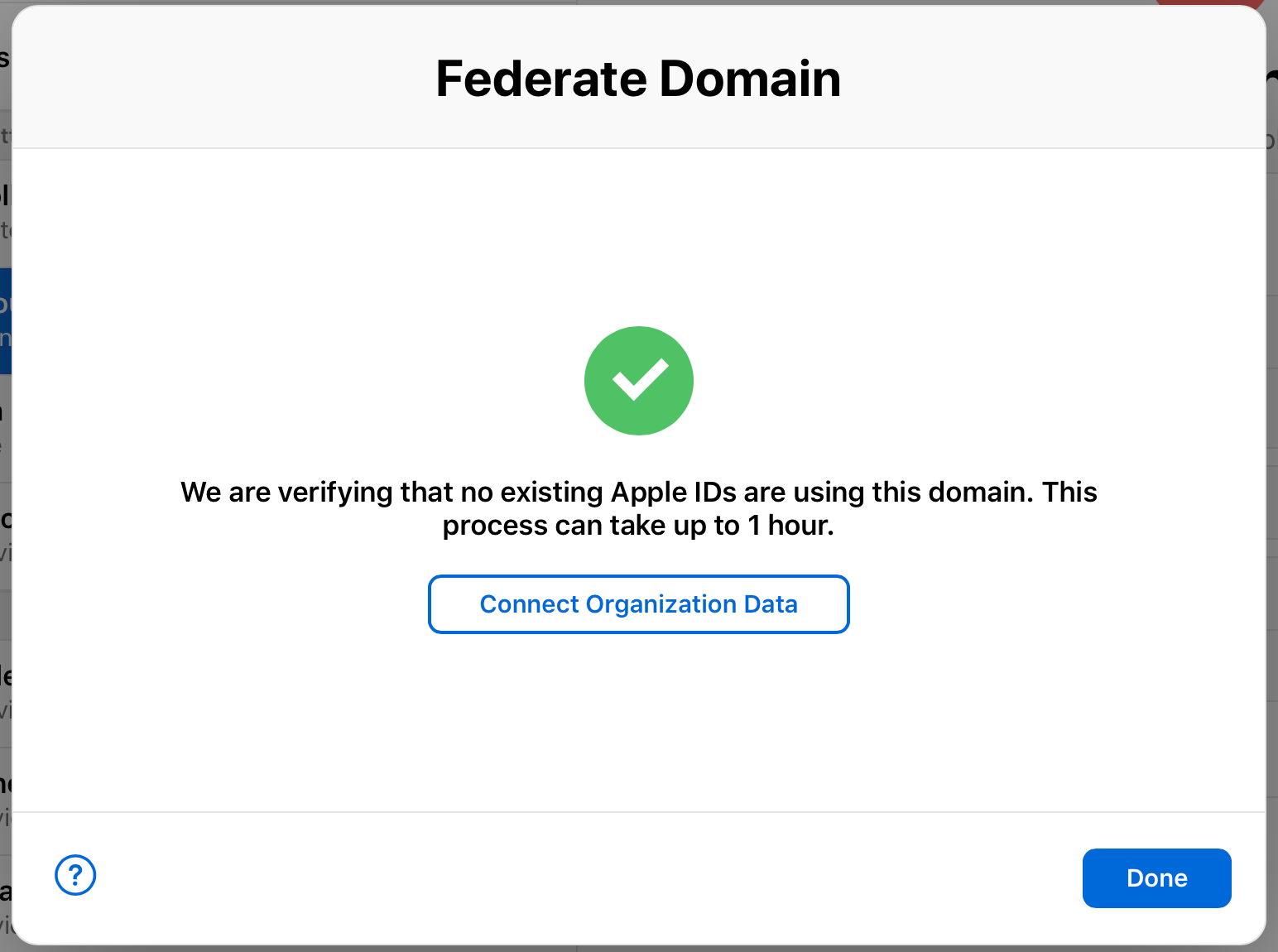1278x952 pixels.
Task: Click Connect Organization Data button
Action: pyautogui.click(x=638, y=604)
